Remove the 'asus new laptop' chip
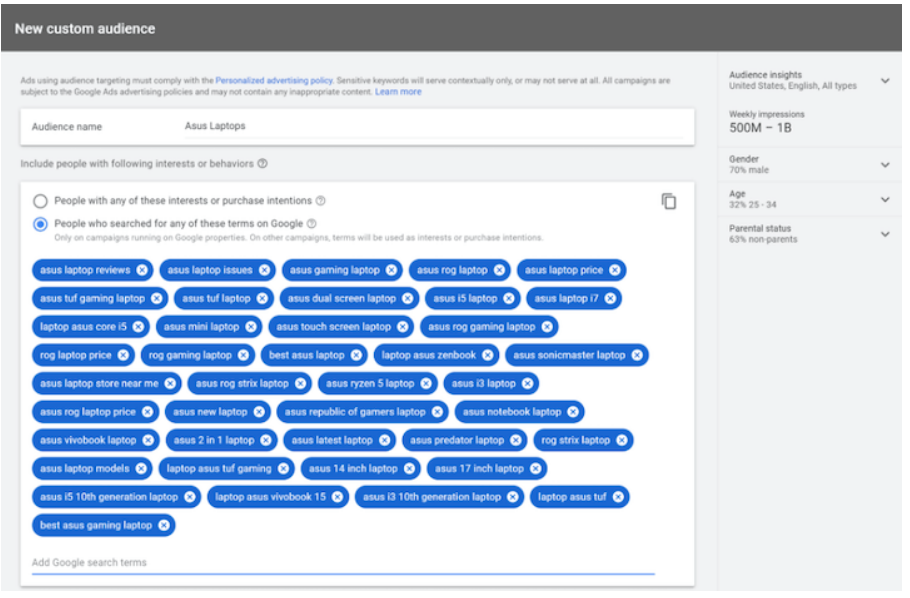Screen dimensions: 910x598 [259, 413]
